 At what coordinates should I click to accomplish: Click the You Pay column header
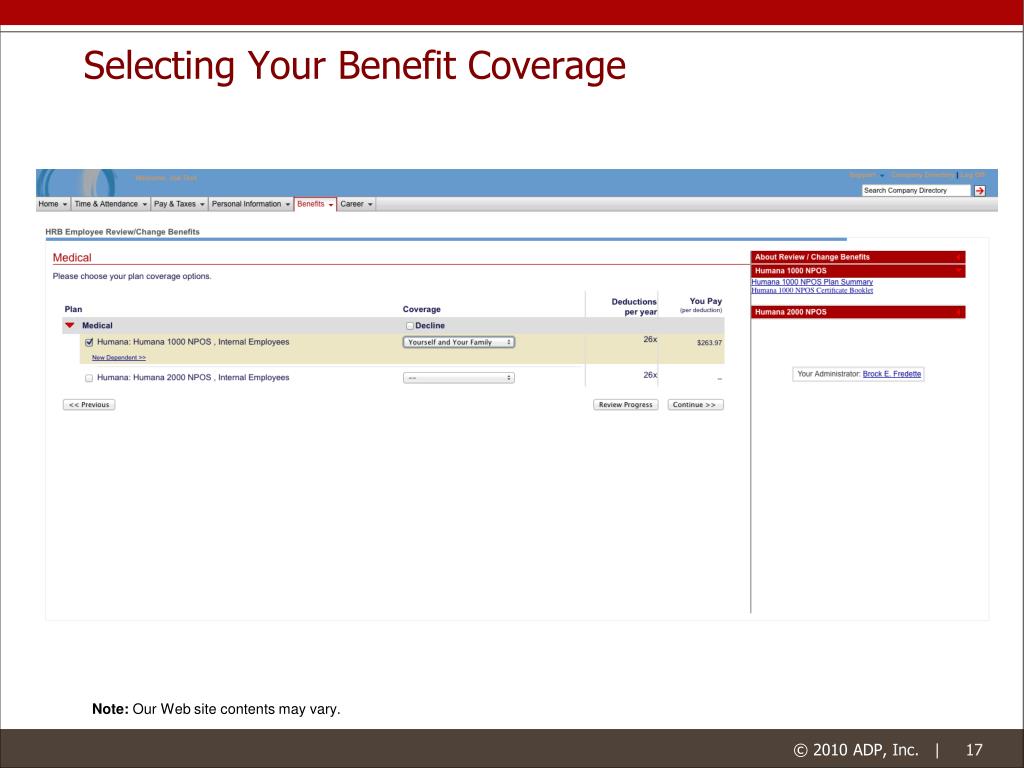(x=701, y=305)
